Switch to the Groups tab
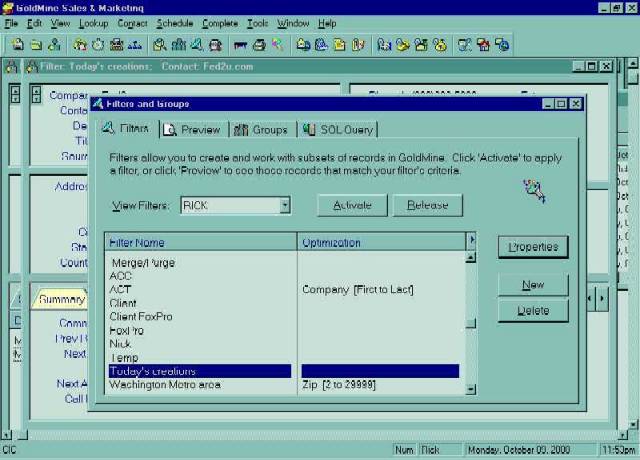This screenshot has width=640, height=460. point(261,130)
